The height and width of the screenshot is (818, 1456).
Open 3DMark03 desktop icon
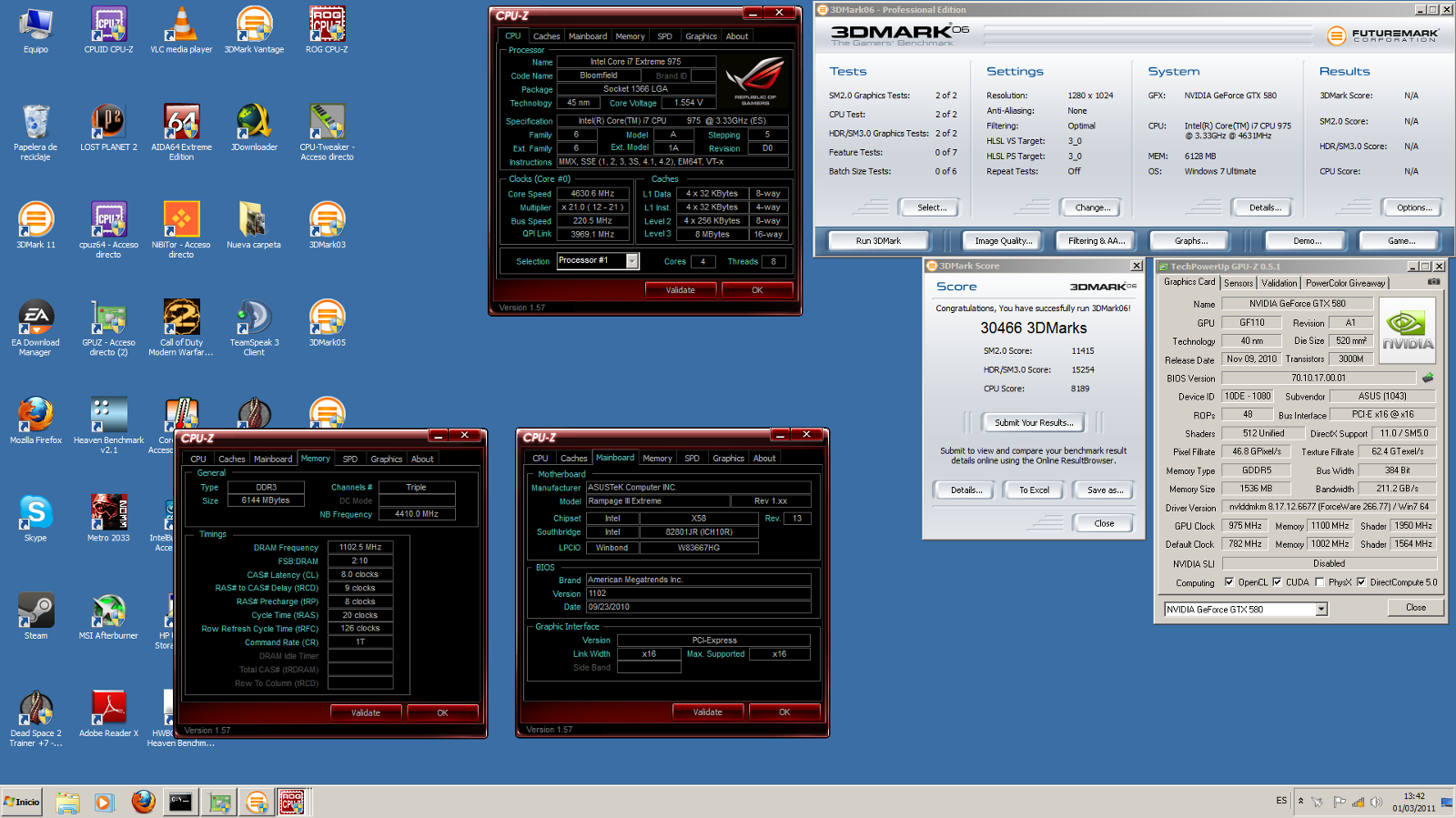coord(327,225)
